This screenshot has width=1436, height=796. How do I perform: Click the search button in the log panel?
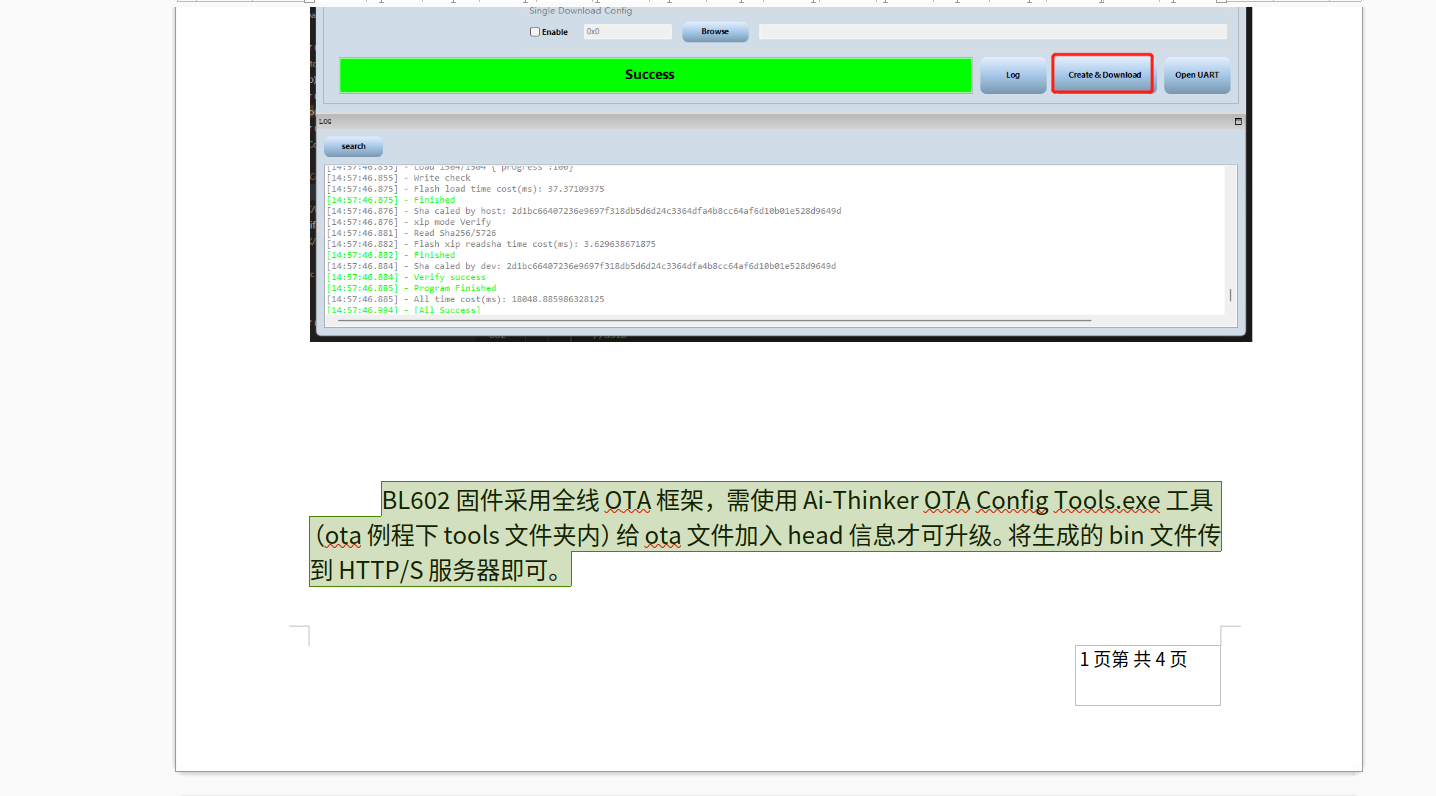[x=353, y=147]
